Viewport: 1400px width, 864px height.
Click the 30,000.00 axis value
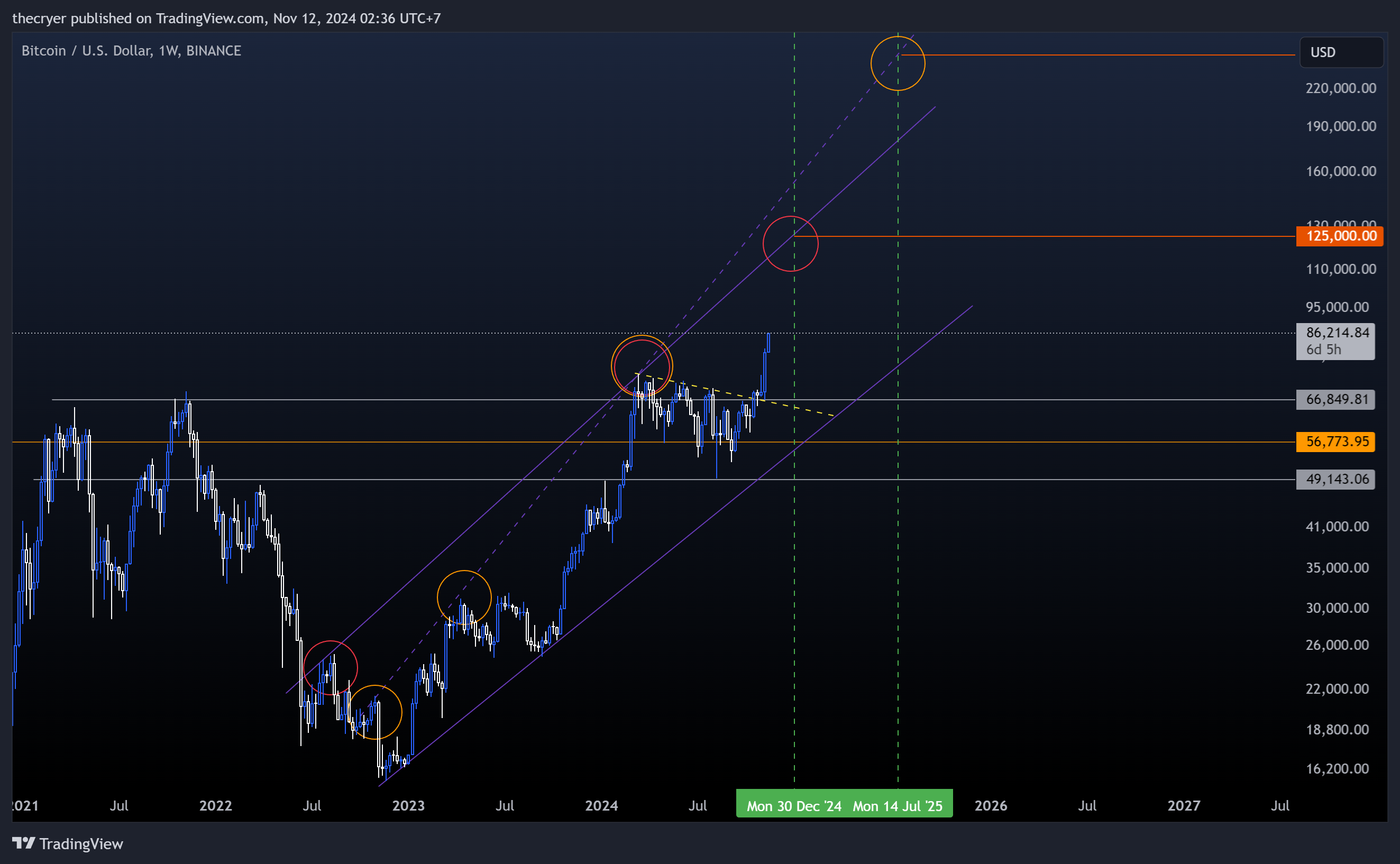click(x=1337, y=608)
